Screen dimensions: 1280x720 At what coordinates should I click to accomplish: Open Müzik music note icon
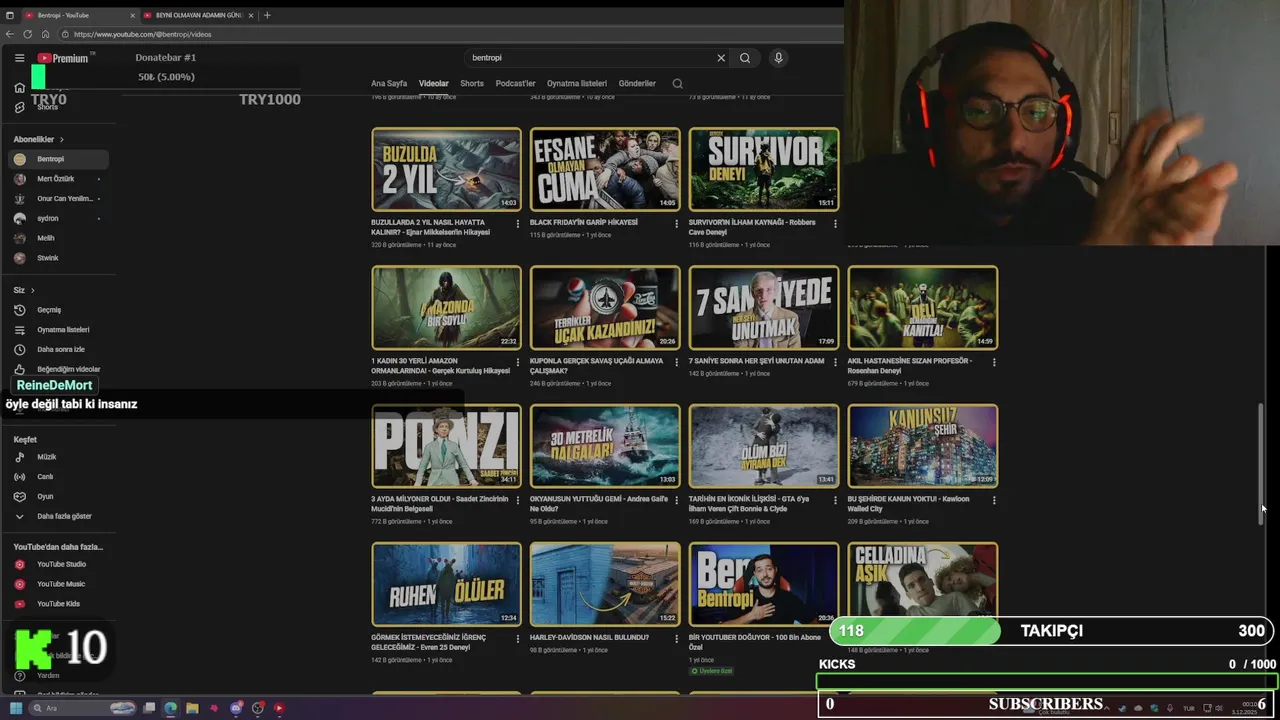click(19, 457)
